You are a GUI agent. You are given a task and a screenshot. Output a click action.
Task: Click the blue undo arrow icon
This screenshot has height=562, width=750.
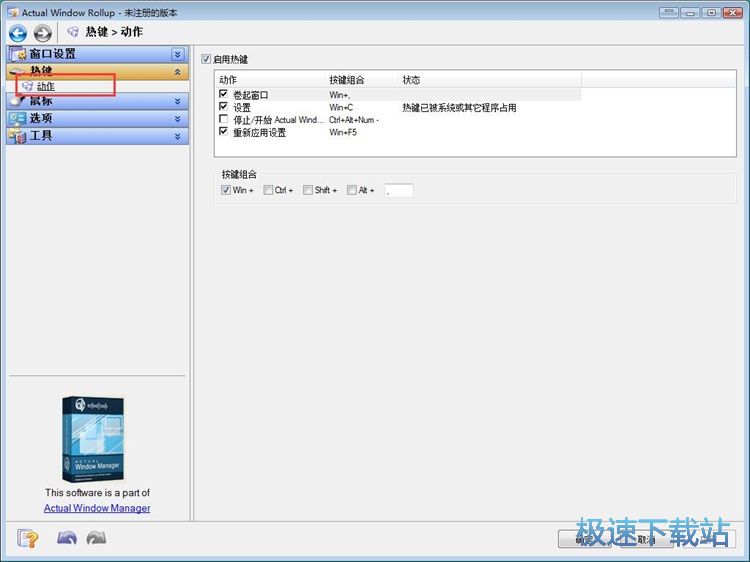click(66, 538)
